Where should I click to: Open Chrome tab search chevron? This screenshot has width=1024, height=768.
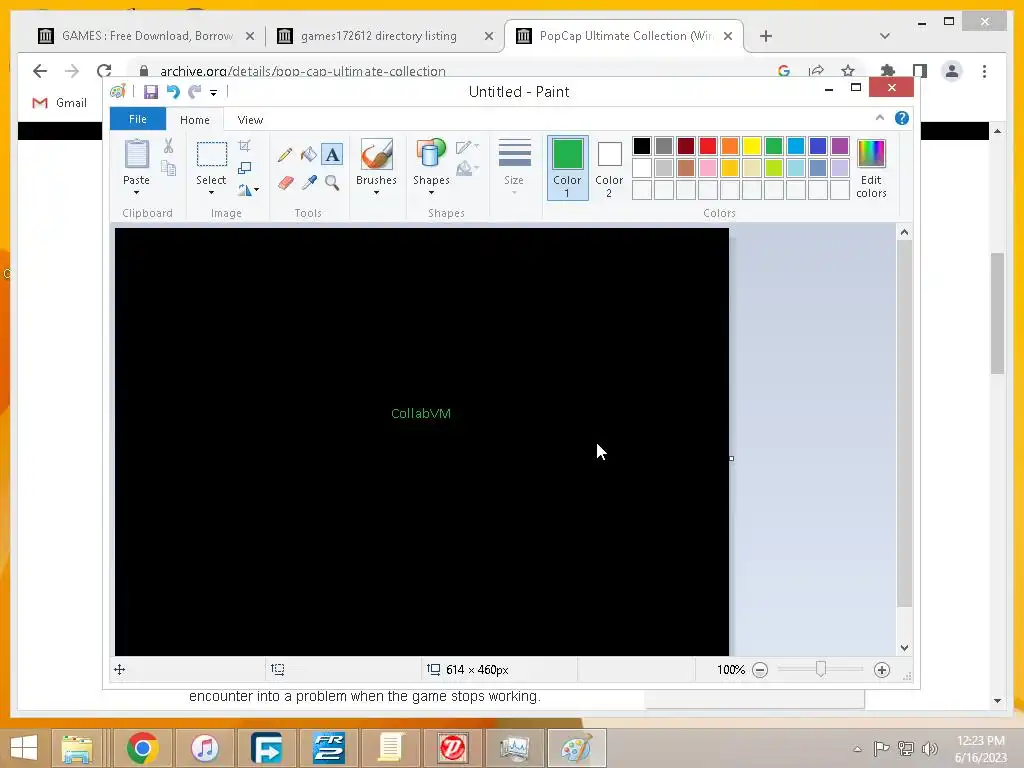click(x=885, y=36)
